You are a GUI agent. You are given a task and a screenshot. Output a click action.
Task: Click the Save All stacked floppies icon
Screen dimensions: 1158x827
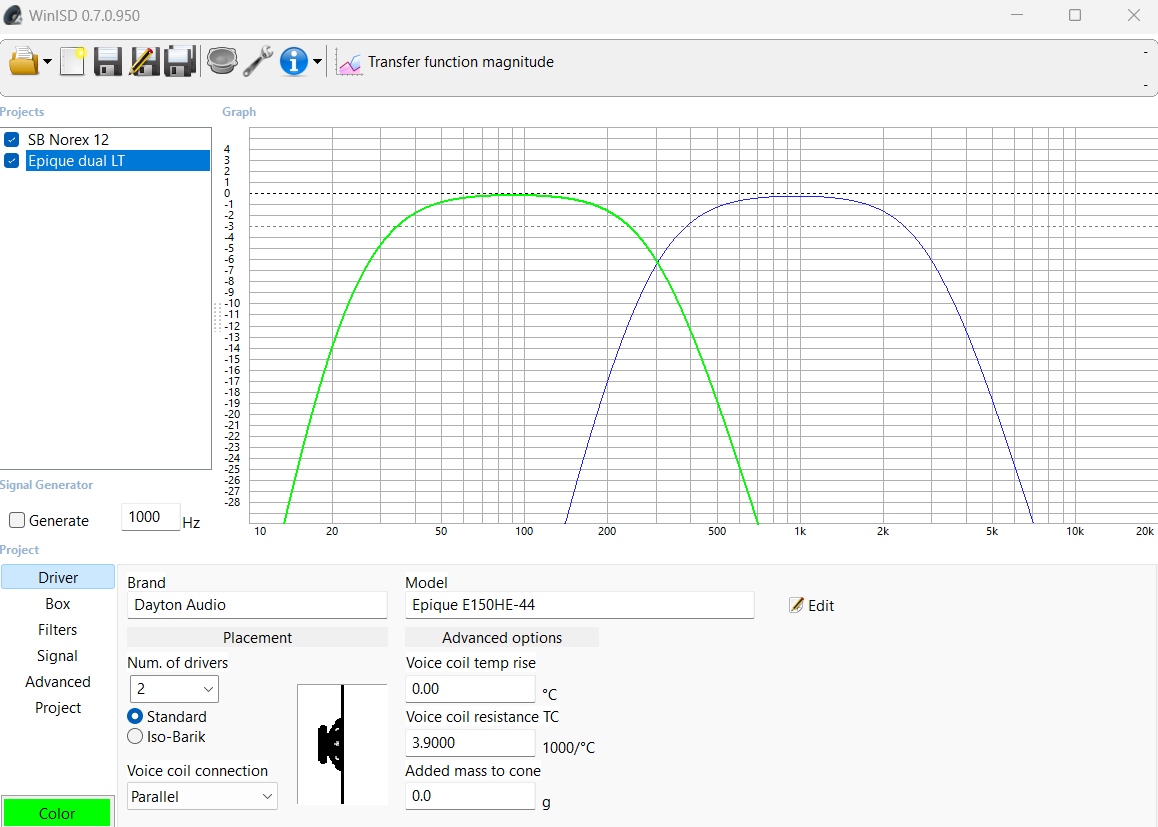pyautogui.click(x=179, y=61)
